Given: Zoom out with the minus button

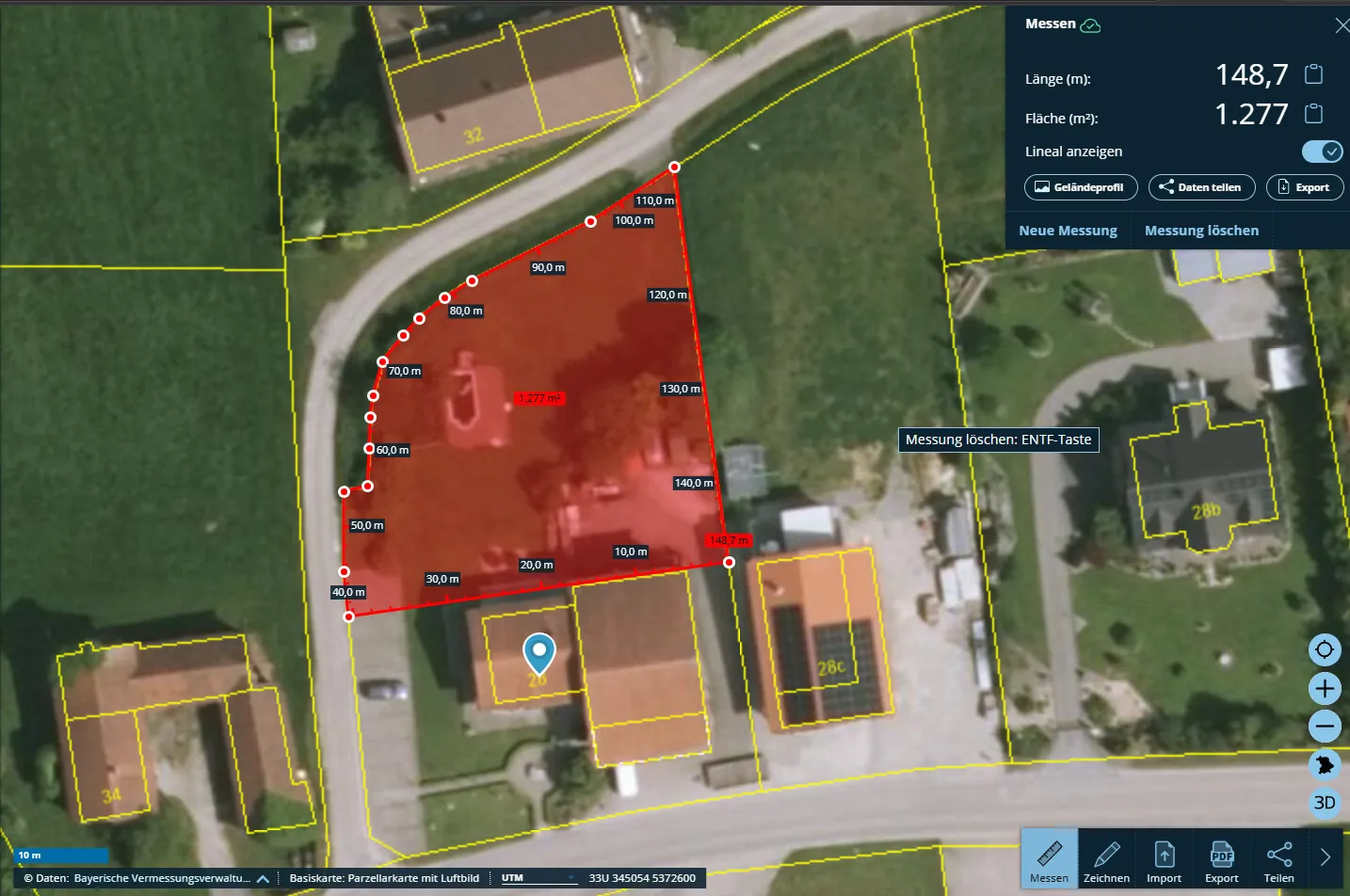Looking at the screenshot, I should coord(1325,726).
